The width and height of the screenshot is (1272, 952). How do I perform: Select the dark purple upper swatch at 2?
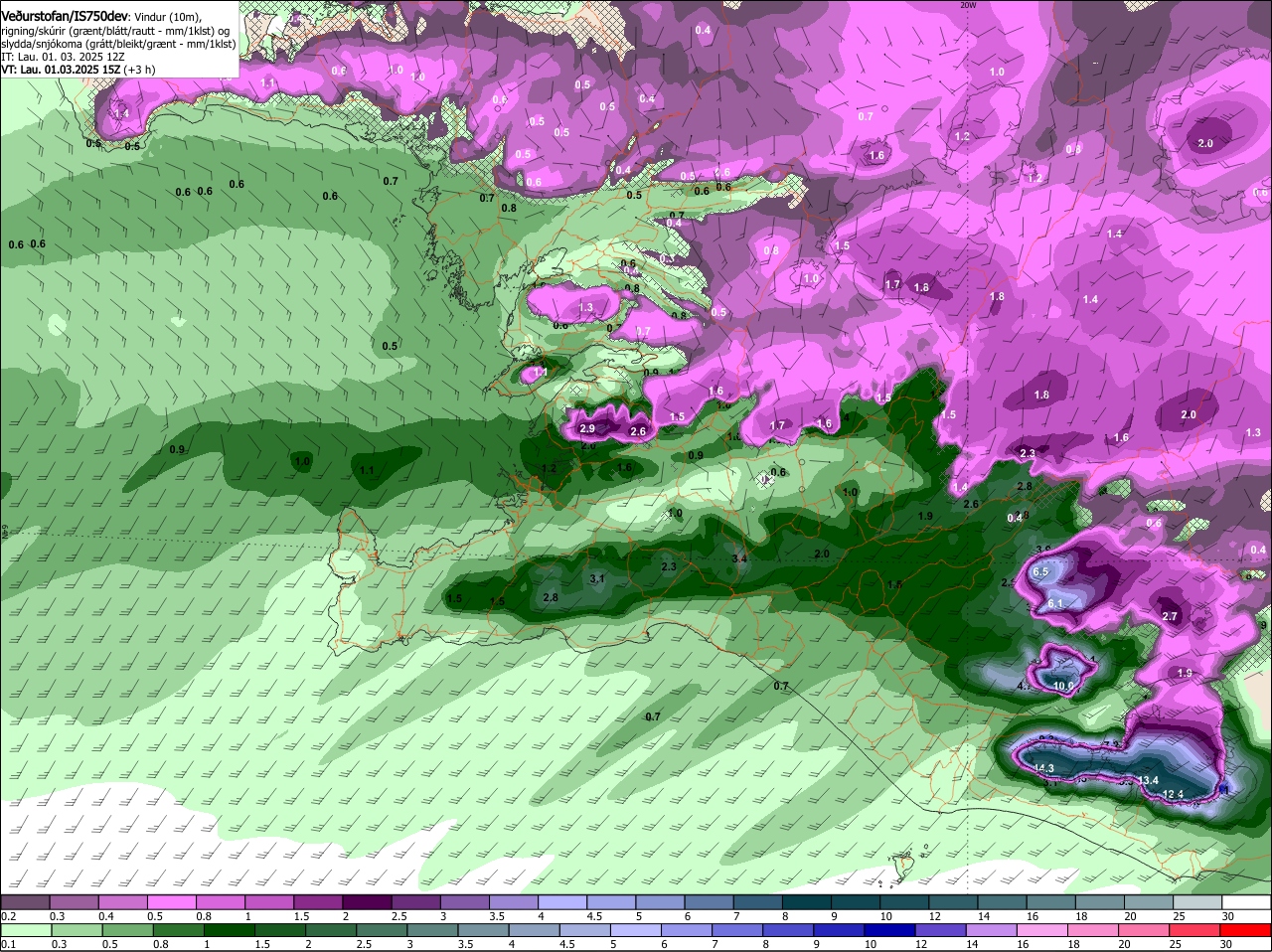click(x=367, y=901)
